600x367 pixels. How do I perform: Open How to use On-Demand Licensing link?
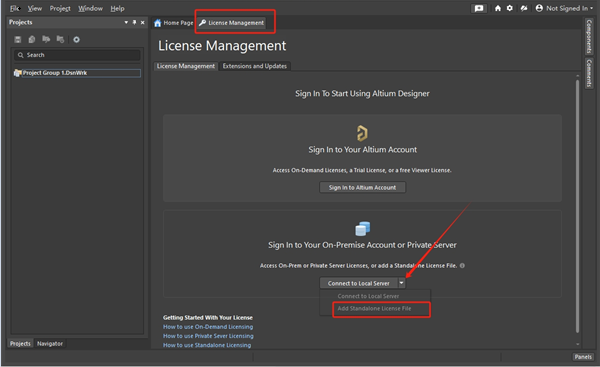click(x=208, y=327)
